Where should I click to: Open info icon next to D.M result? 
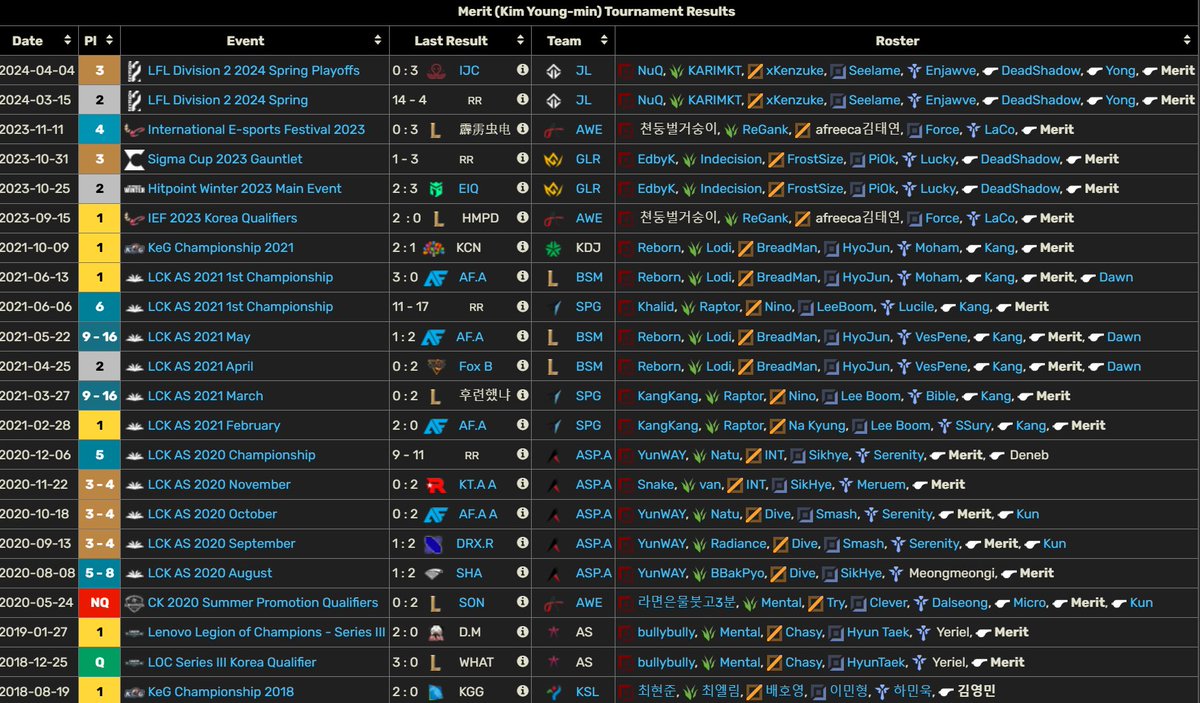(522, 633)
